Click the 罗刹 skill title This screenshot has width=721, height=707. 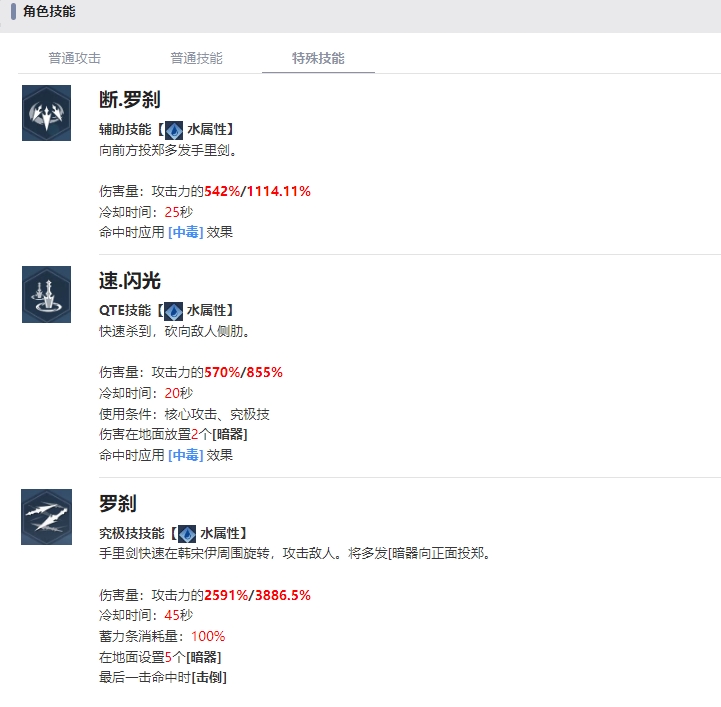(x=118, y=503)
